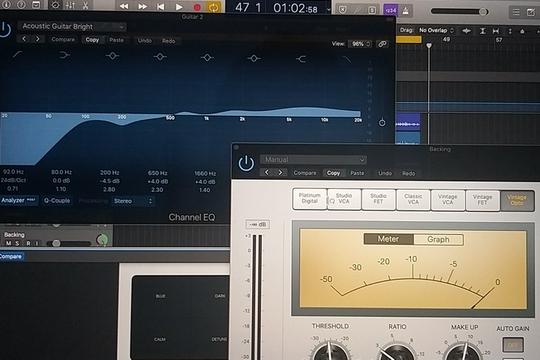Image resolution: width=540 pixels, height=360 pixels.
Task: Click Paste in the Channel EQ header
Action: 116,40
